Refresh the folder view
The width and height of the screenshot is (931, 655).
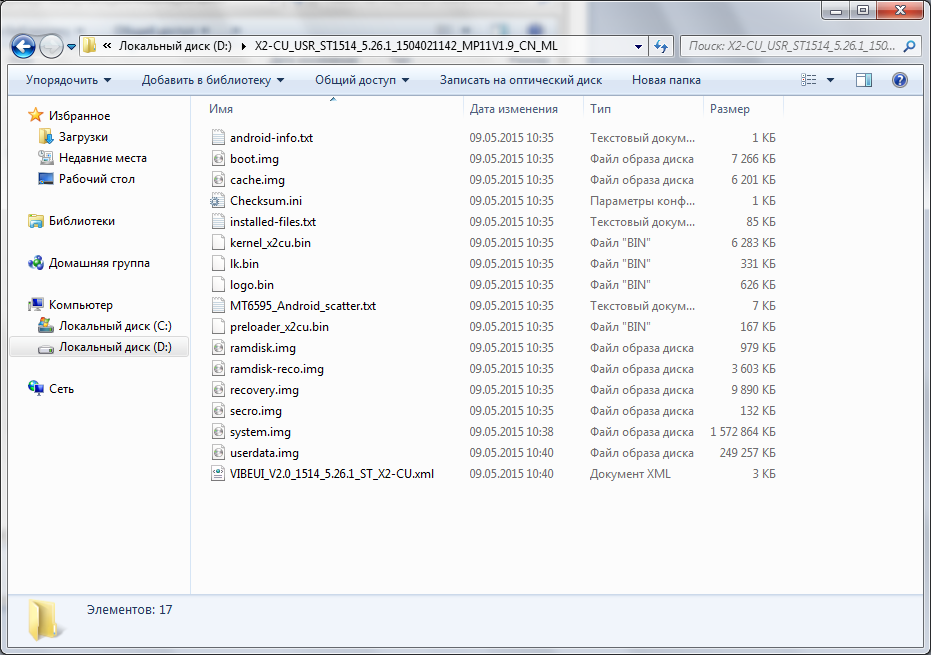661,46
